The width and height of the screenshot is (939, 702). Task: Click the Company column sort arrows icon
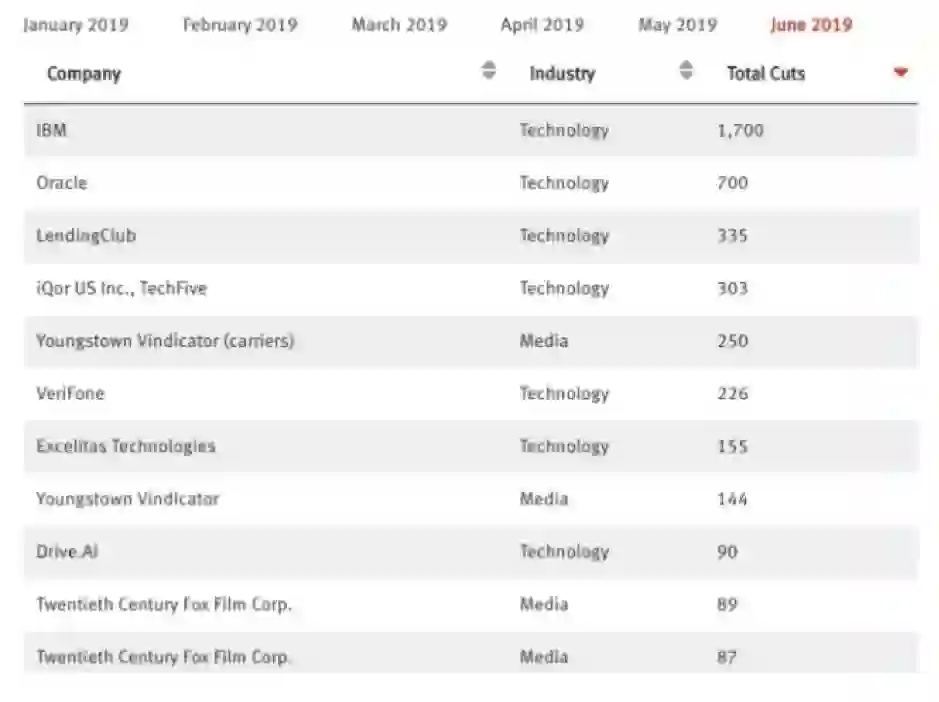[488, 70]
